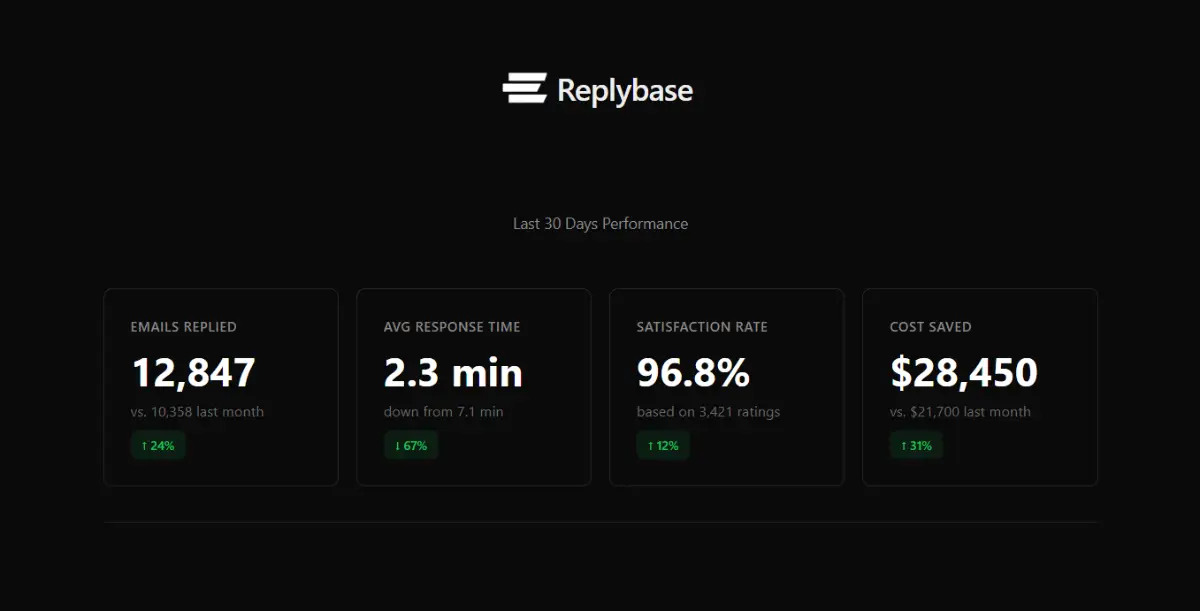Click the 12,847 emails replied value
This screenshot has height=611, width=1200.
193,373
